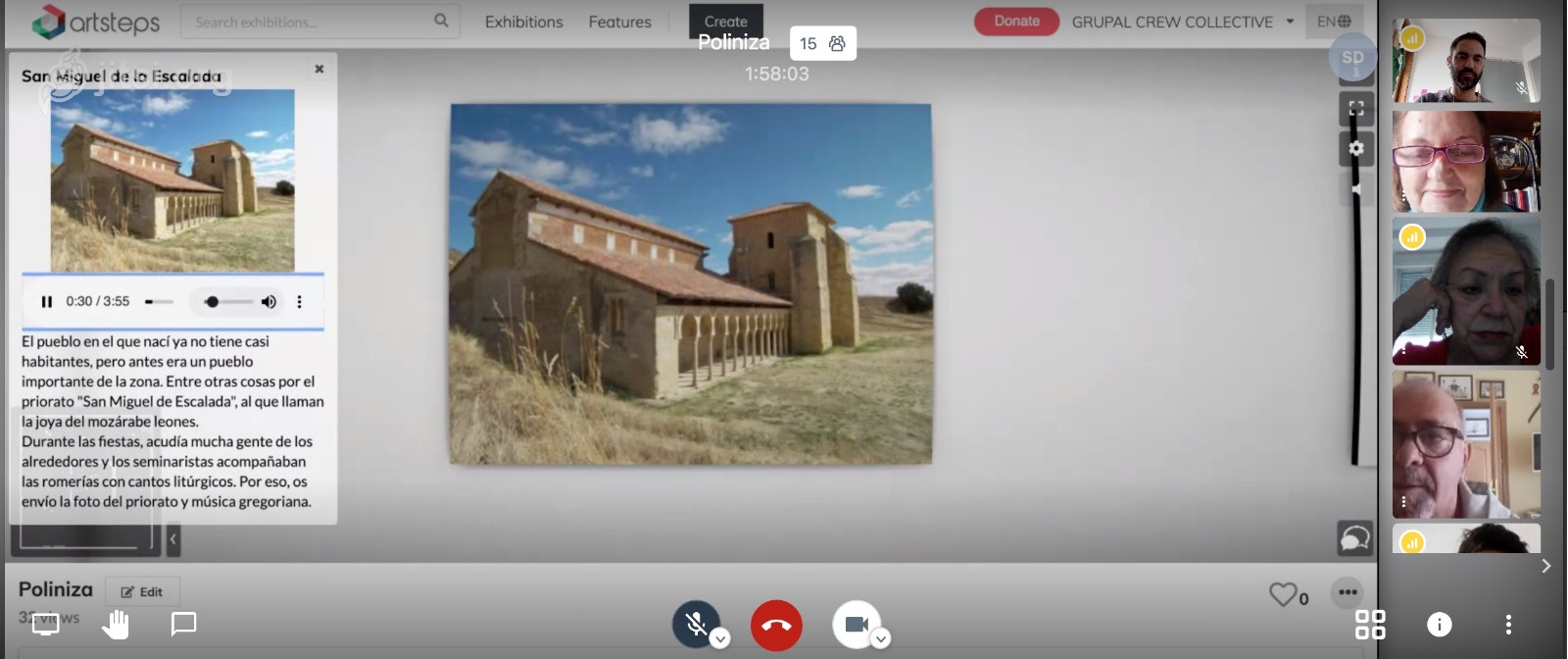Go to the Exhibitions menu

[523, 22]
